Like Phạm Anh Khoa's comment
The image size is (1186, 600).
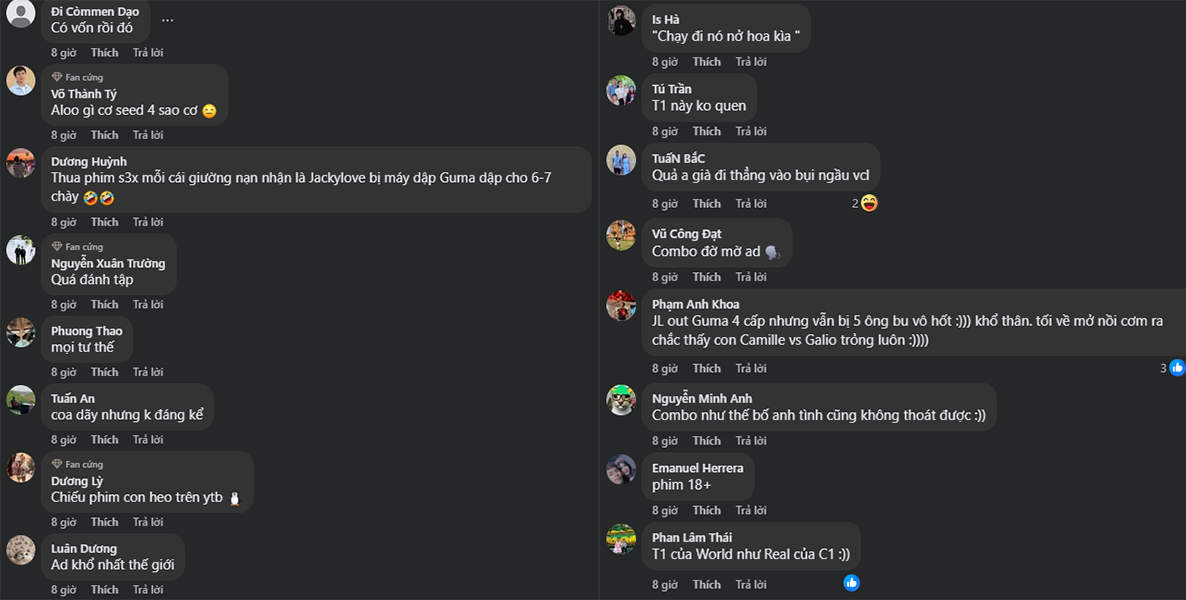tap(707, 369)
